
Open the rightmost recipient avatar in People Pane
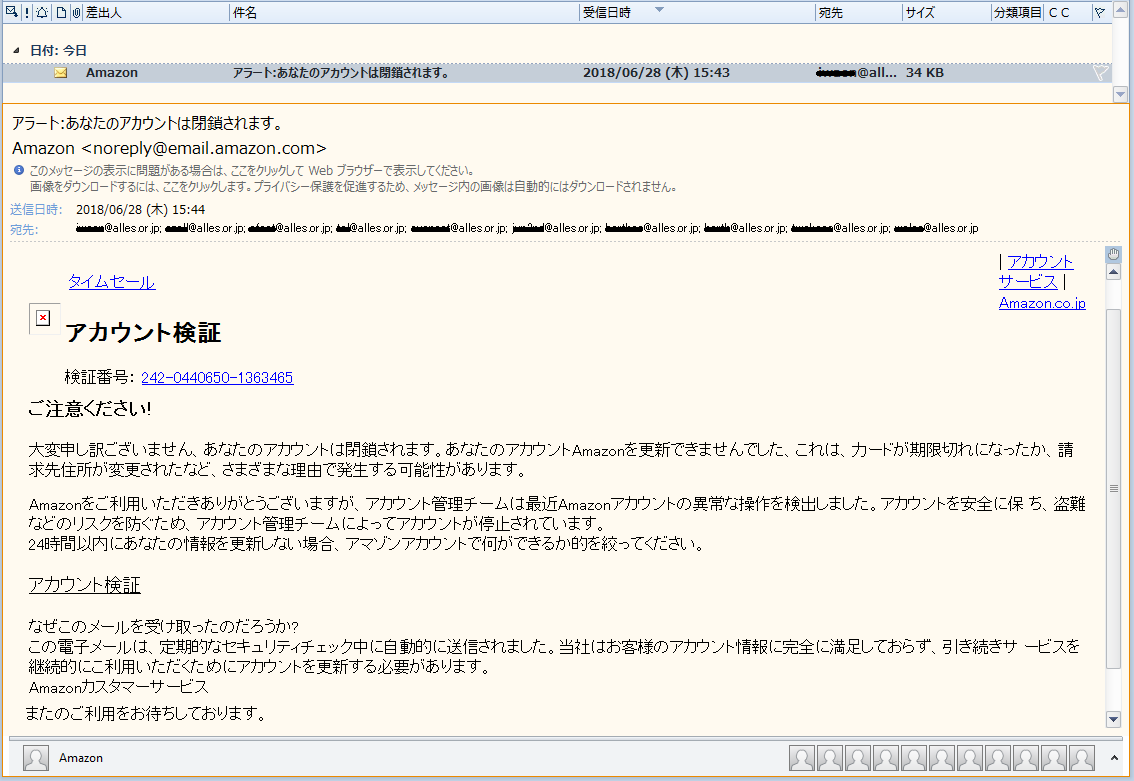[1082, 758]
